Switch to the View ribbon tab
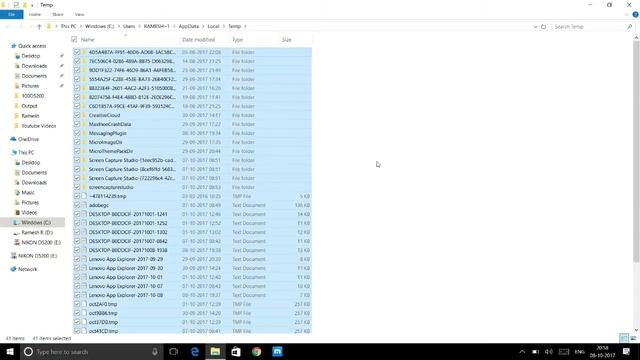Screen dimensions: 640x360 pyautogui.click(x=79, y=15)
